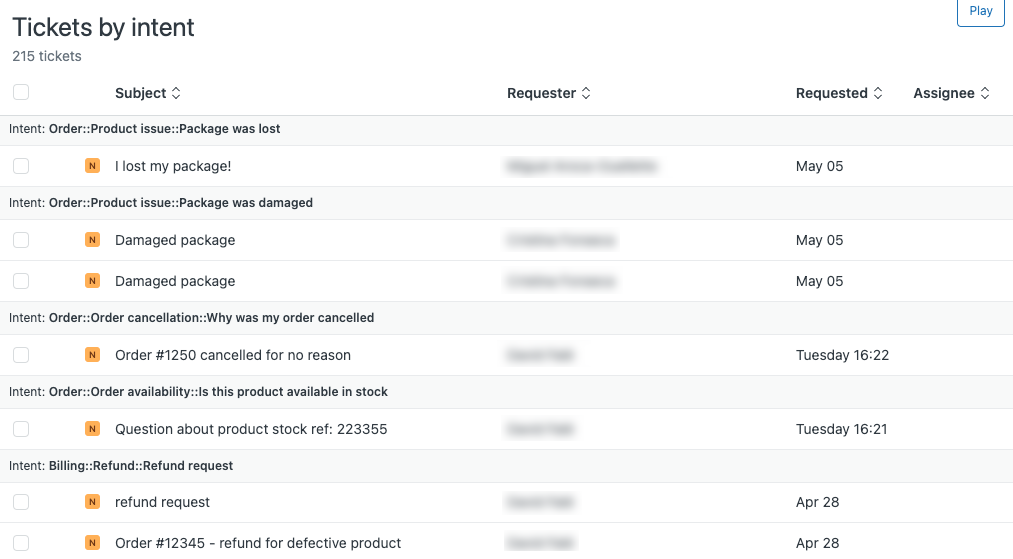Tick the checkbox for the 'refund request' ticket
This screenshot has height=559, width=1013.
pos(21,502)
